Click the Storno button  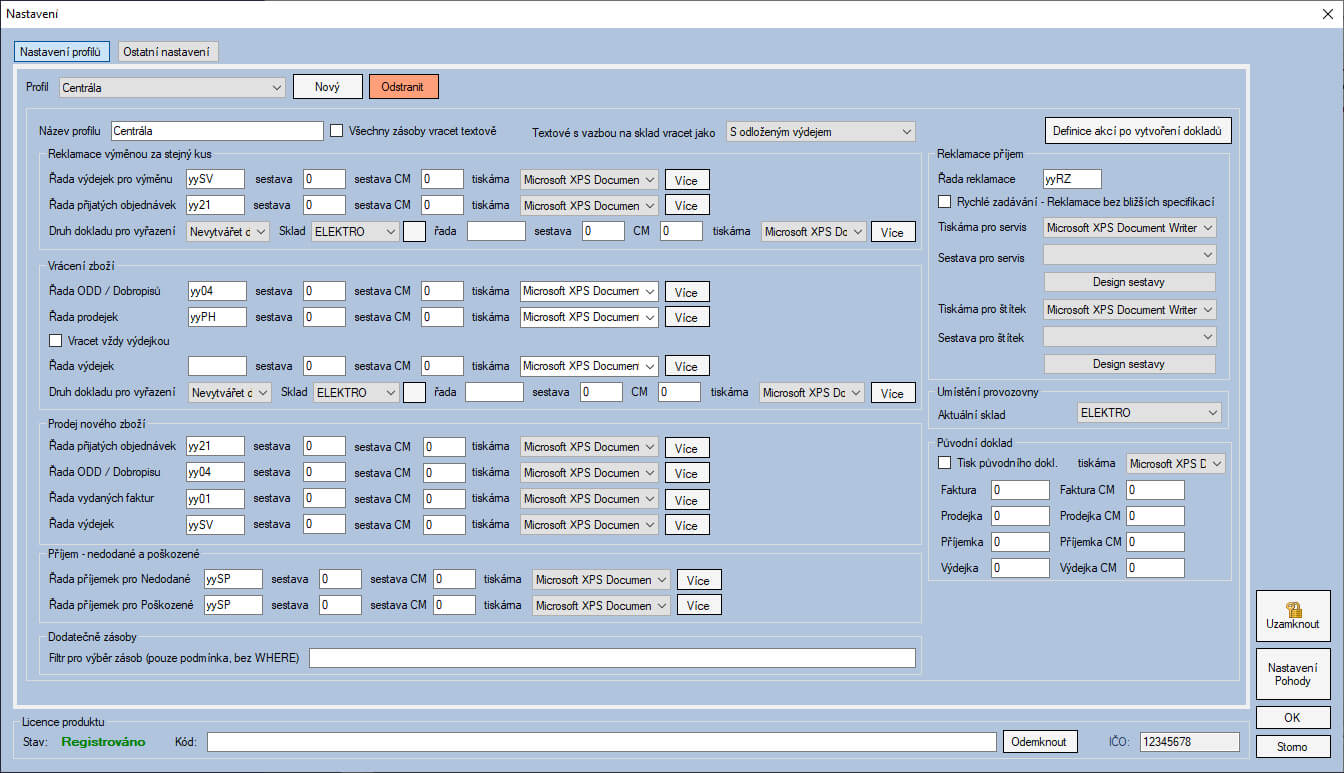point(1292,747)
